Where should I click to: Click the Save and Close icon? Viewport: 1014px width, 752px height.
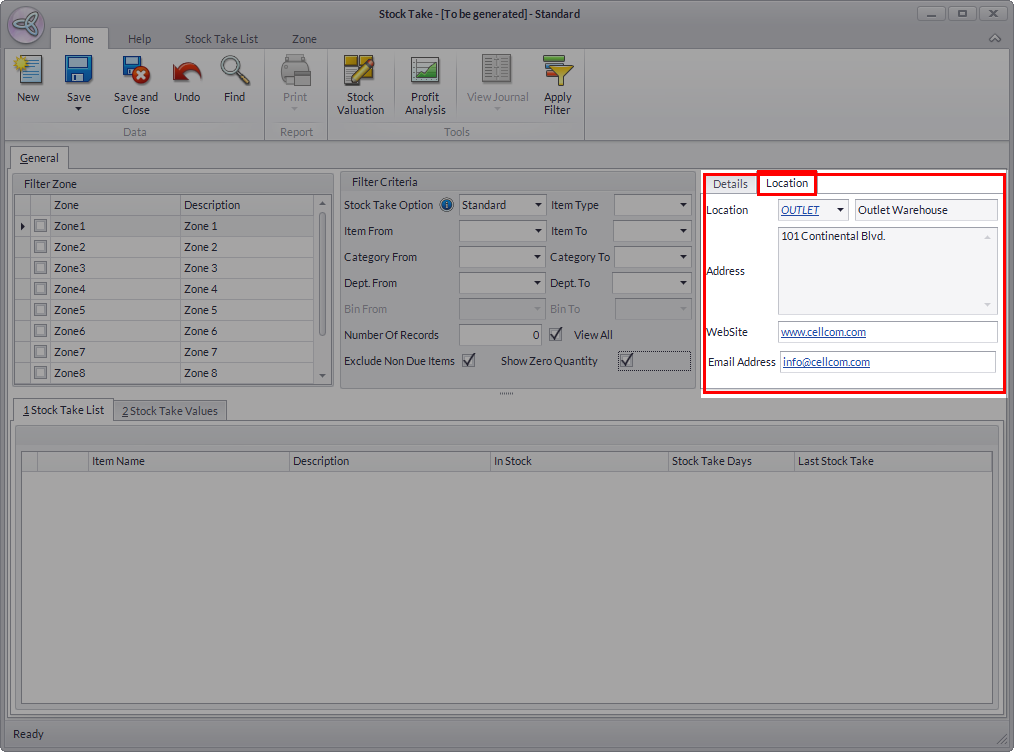[x=135, y=72]
